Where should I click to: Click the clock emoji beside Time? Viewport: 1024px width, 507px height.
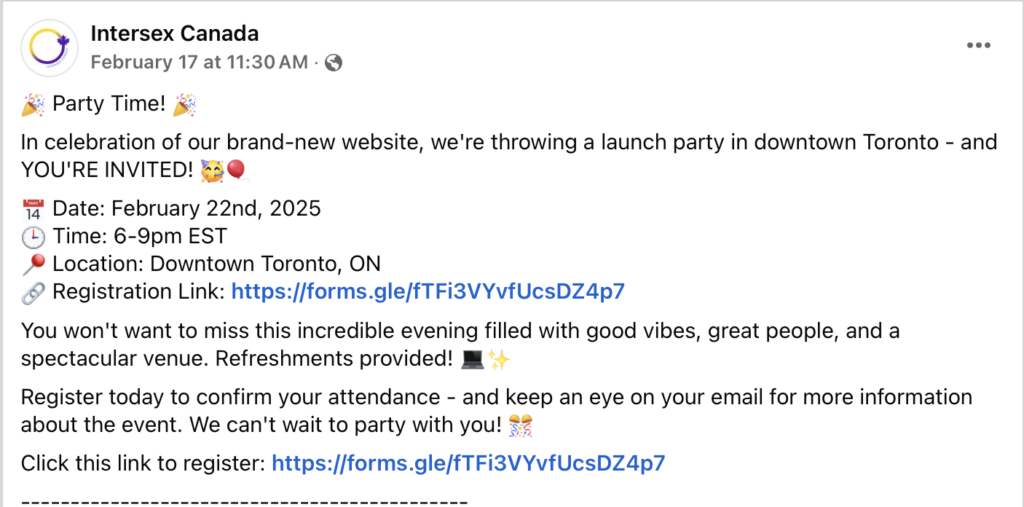(33, 237)
